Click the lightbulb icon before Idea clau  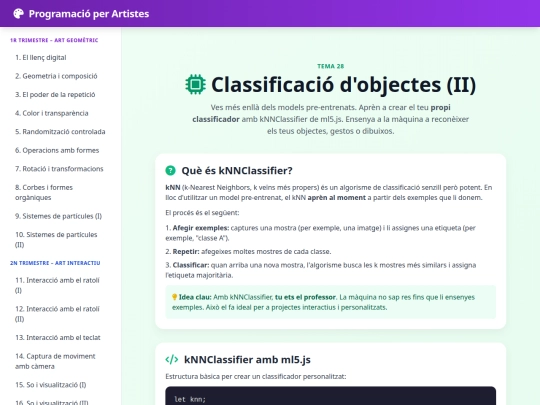coord(174,297)
